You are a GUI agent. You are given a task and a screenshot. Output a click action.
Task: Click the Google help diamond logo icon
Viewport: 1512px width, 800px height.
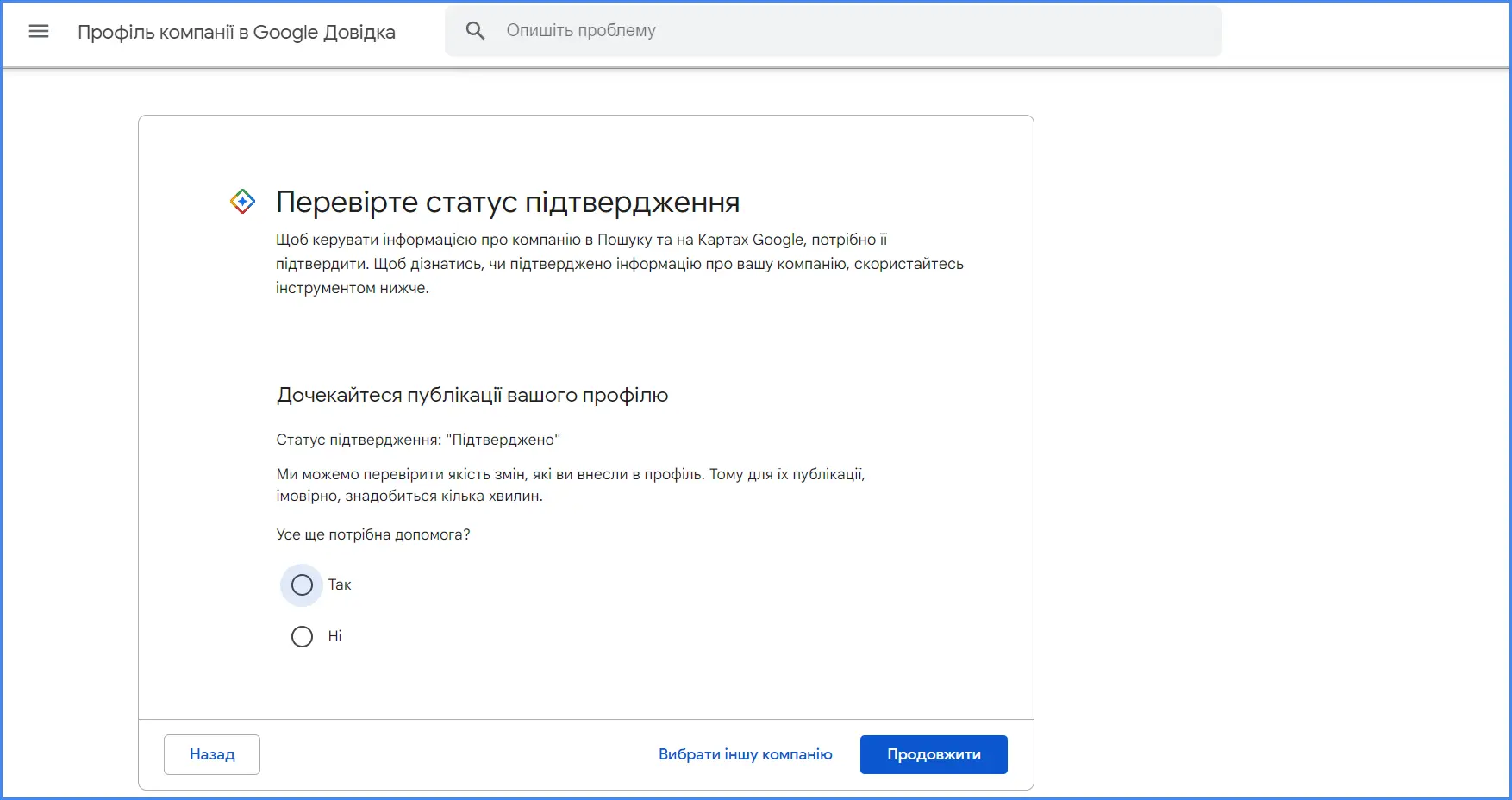pos(242,202)
